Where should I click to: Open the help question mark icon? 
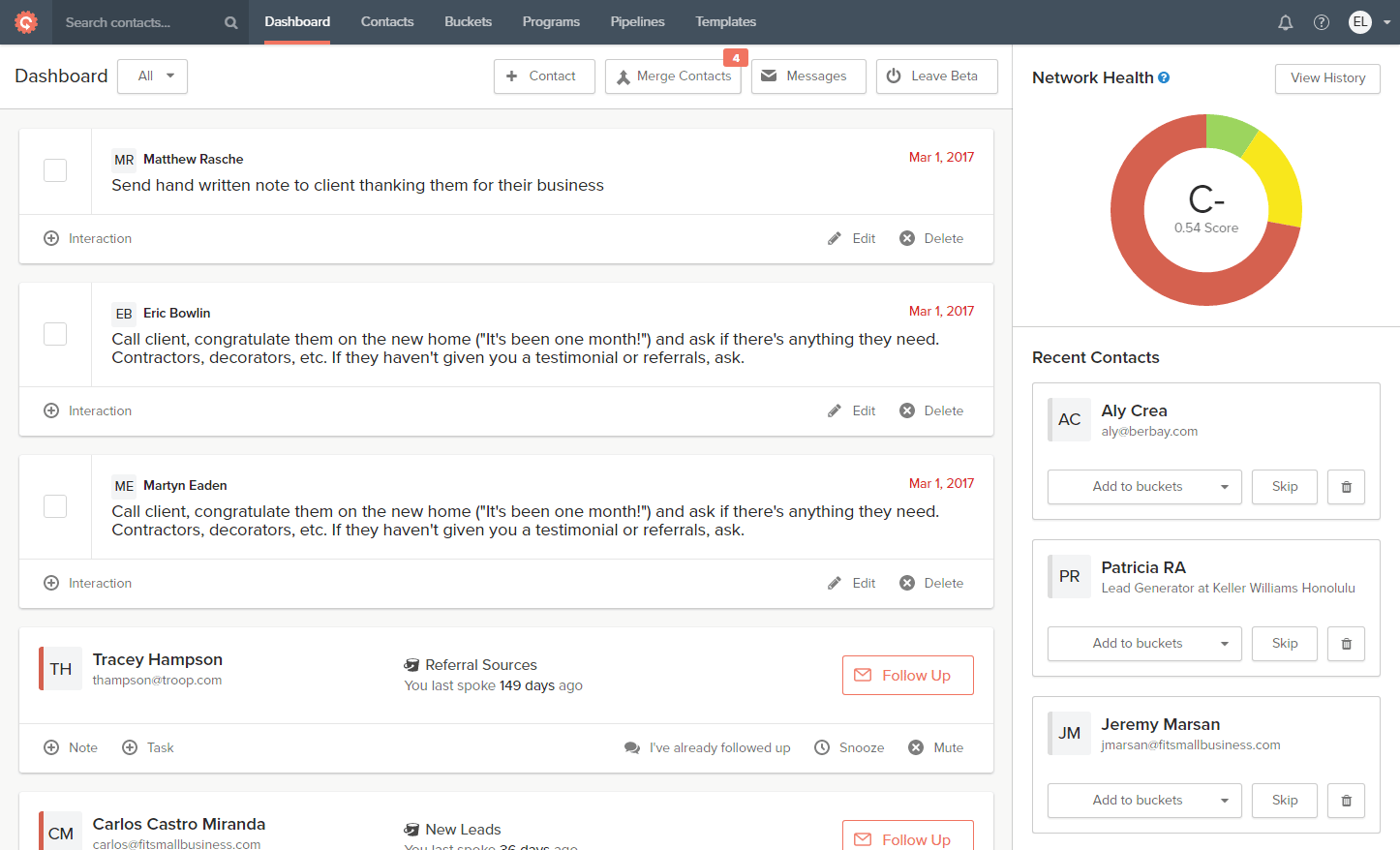tap(1322, 22)
